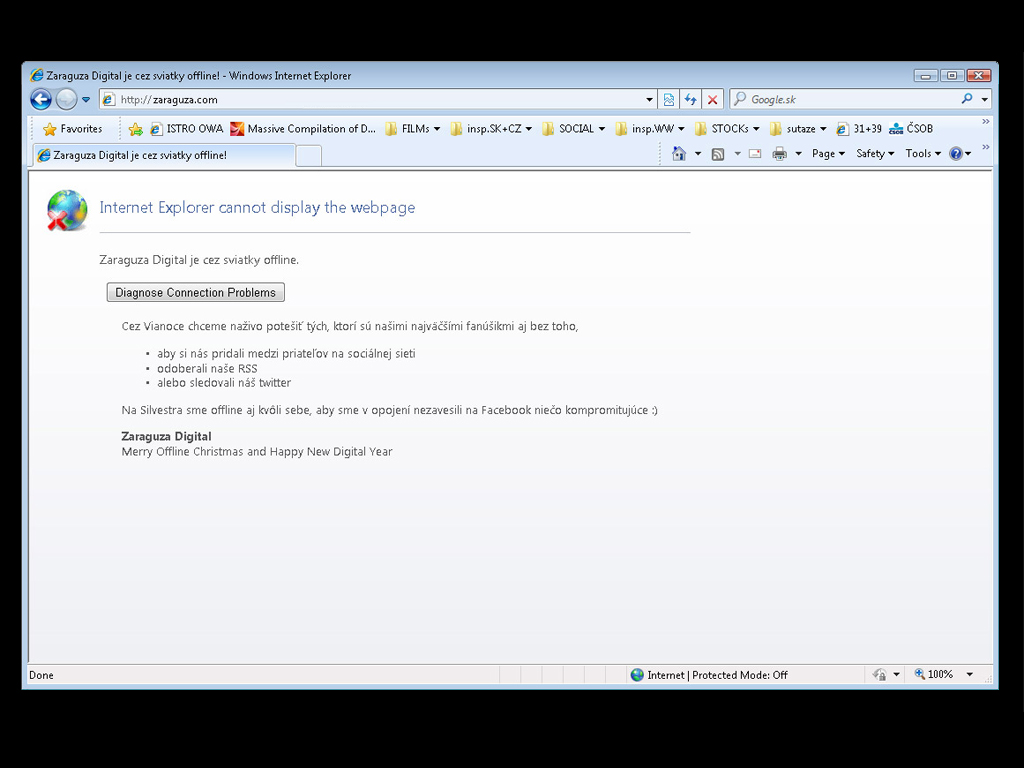Show more command bar chevron
1024x768 pixels.
point(985,147)
